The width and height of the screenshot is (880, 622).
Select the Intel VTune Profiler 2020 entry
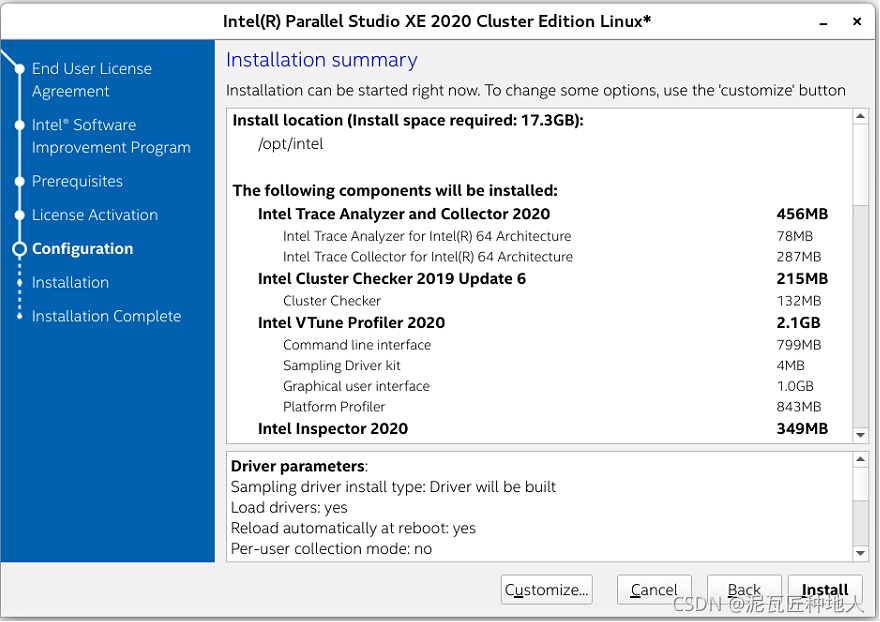pyautogui.click(x=350, y=322)
